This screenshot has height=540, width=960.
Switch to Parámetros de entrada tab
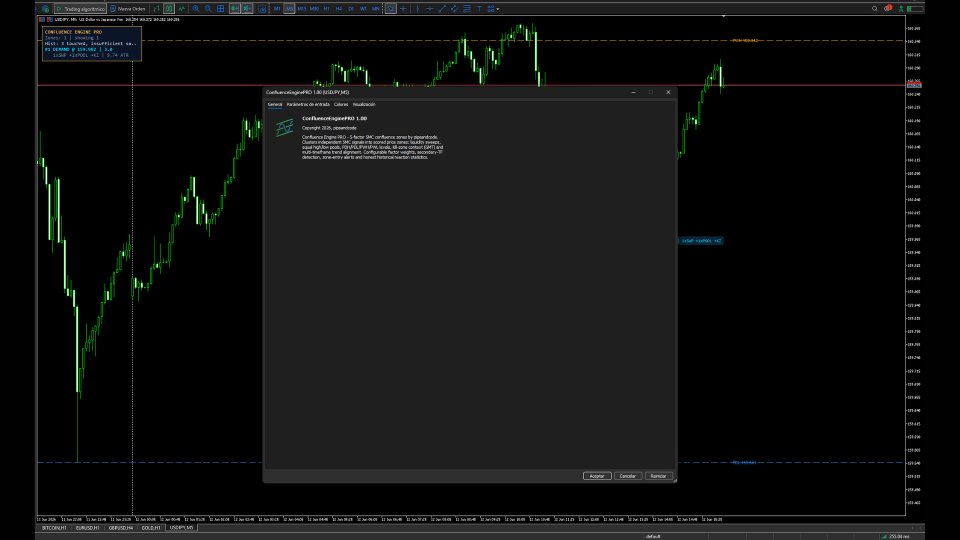tap(308, 105)
